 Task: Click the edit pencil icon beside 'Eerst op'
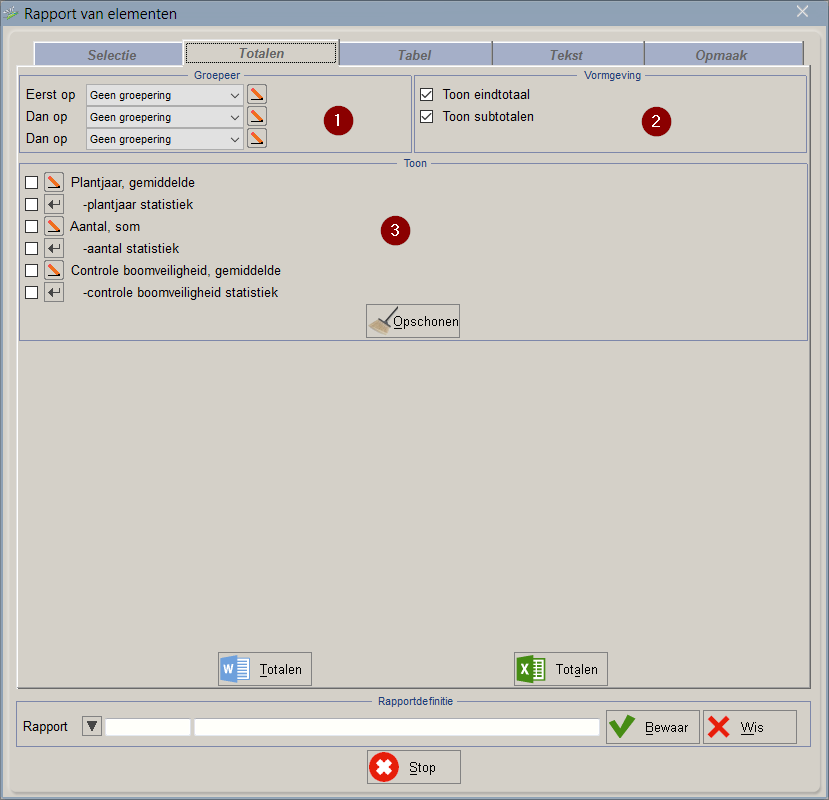tap(257, 95)
